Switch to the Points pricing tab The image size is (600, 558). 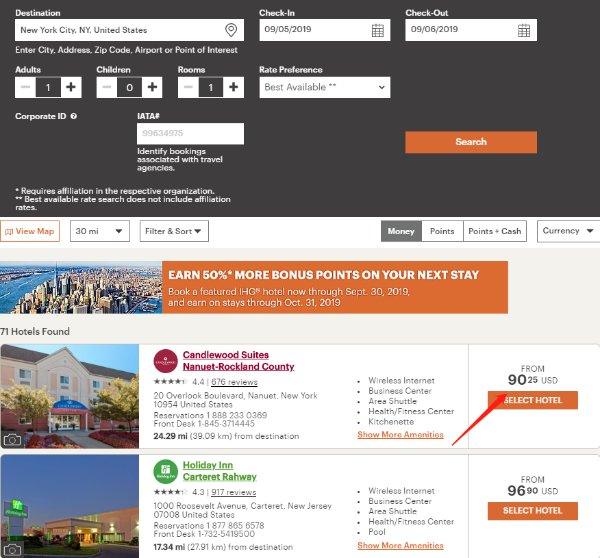pyautogui.click(x=442, y=231)
